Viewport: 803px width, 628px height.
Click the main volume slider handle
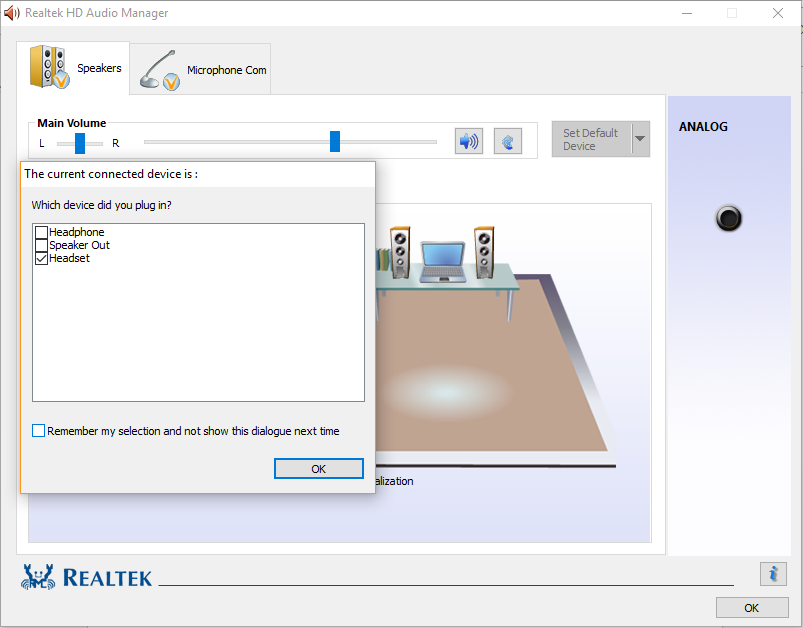(335, 141)
